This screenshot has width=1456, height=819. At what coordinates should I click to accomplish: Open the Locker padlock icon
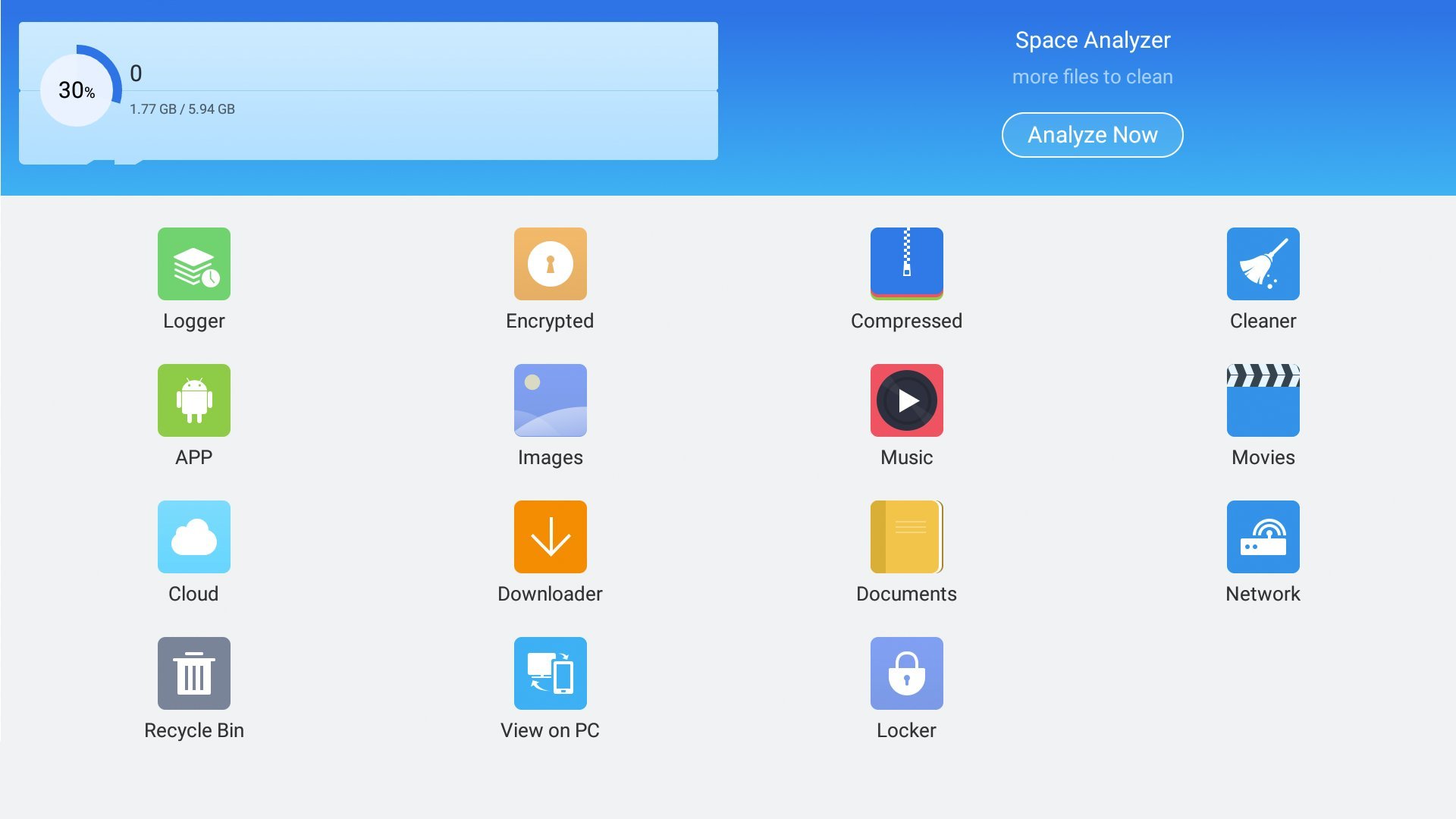(x=906, y=673)
